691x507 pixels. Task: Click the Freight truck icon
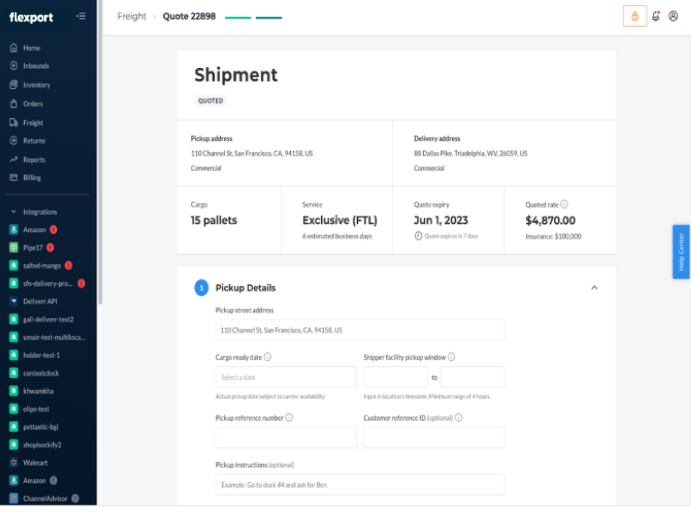14,123
